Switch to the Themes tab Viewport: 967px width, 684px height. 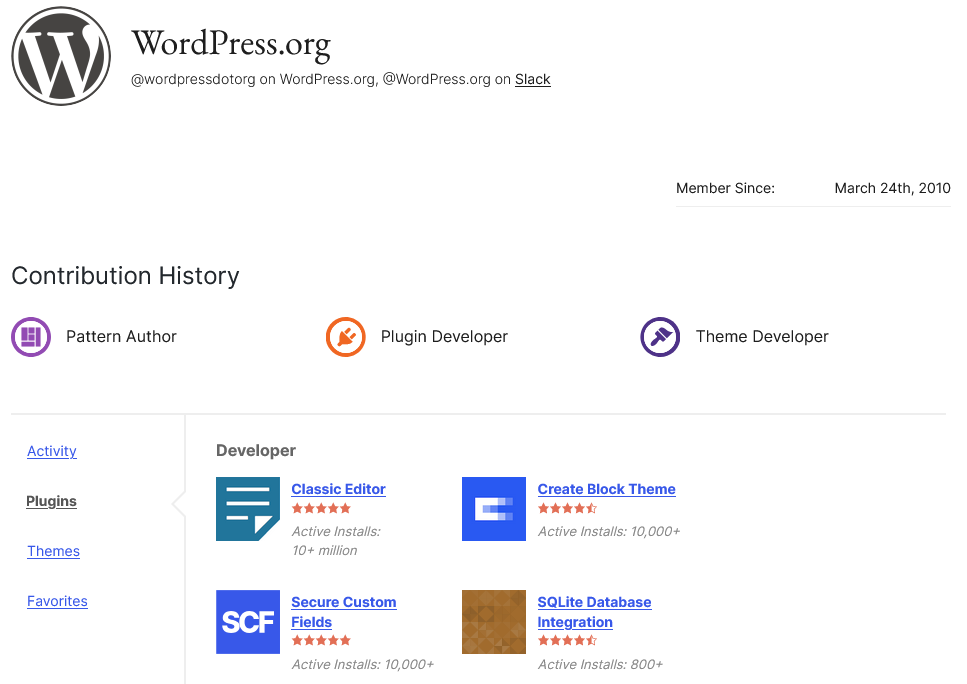54,551
